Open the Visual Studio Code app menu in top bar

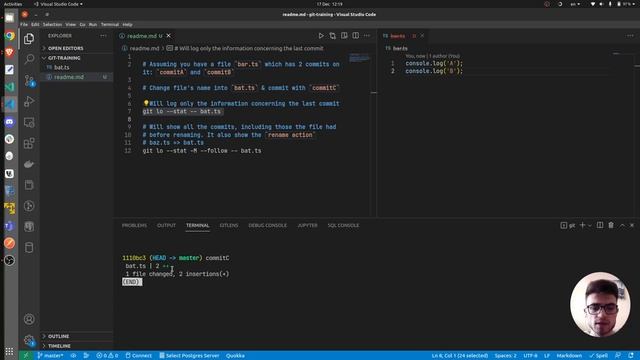tap(58, 4)
